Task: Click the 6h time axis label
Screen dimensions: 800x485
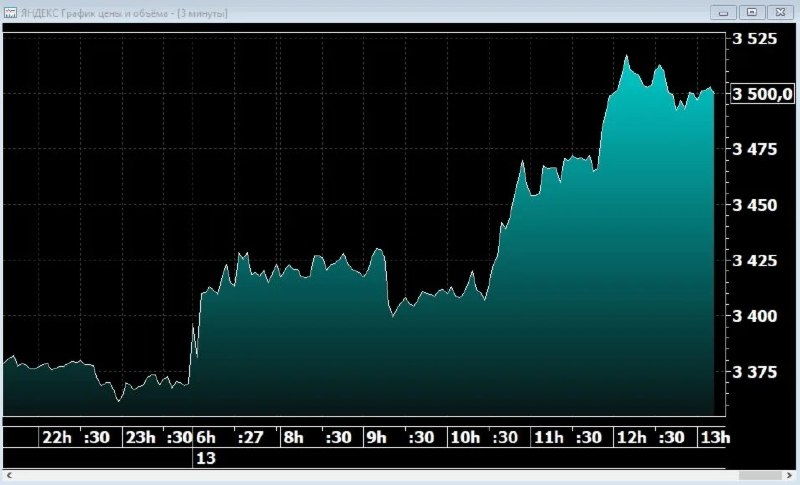Action: (206, 437)
